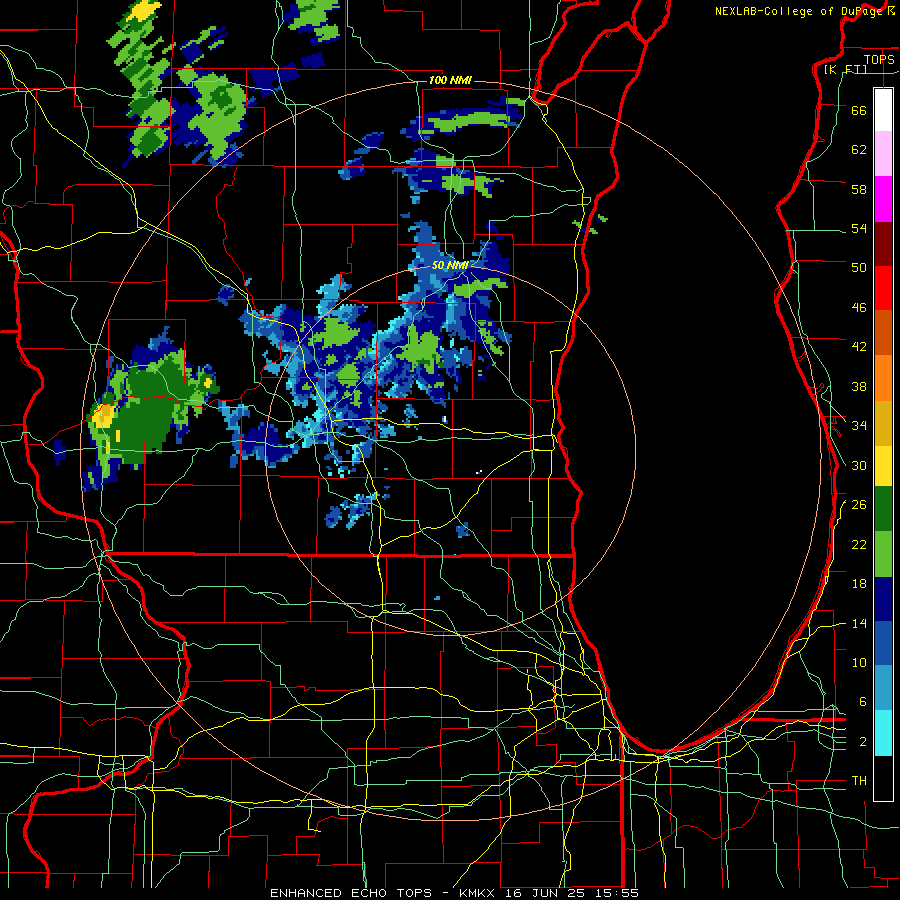Click the '100 NMI' range ring label
This screenshot has height=900, width=900.
click(x=451, y=80)
